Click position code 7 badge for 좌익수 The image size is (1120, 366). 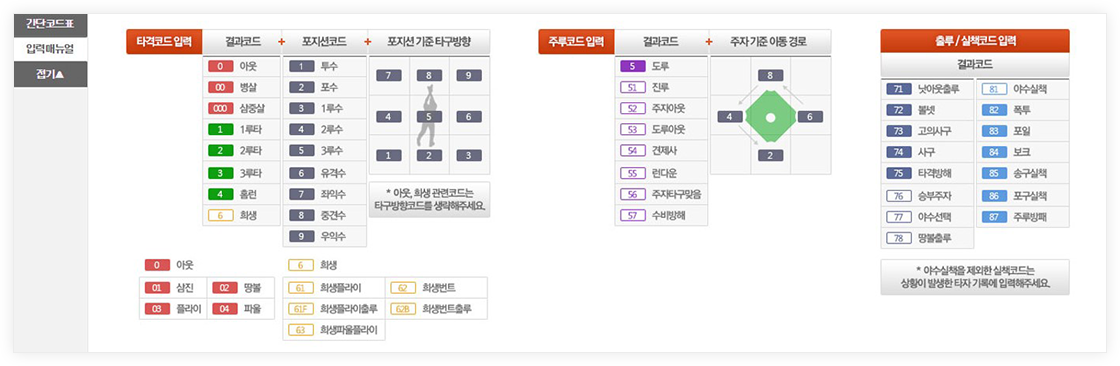pyautogui.click(x=301, y=194)
